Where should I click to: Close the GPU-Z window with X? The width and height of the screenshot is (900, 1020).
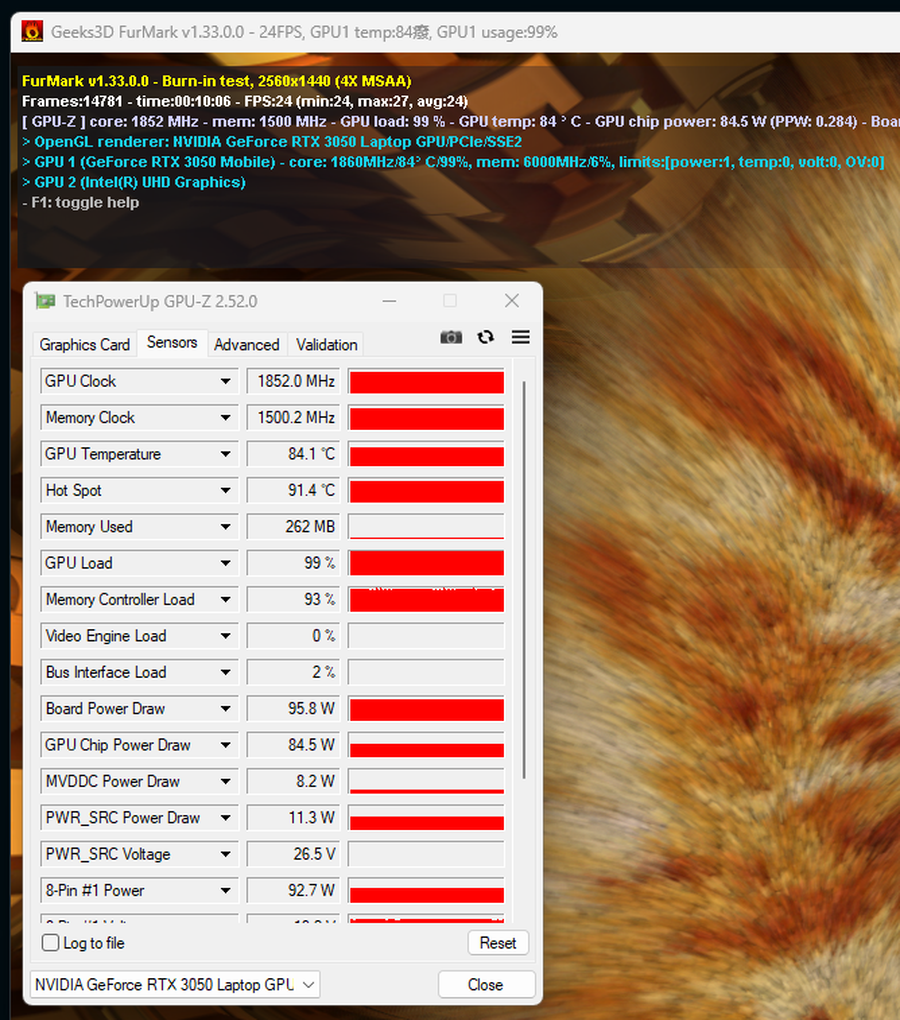click(511, 301)
